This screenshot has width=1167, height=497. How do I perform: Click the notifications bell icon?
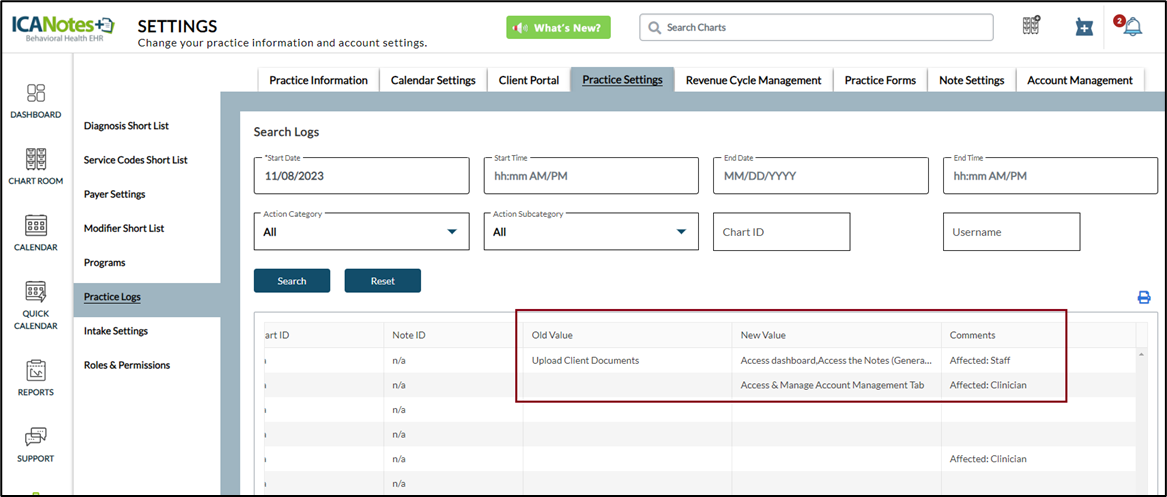1131,27
